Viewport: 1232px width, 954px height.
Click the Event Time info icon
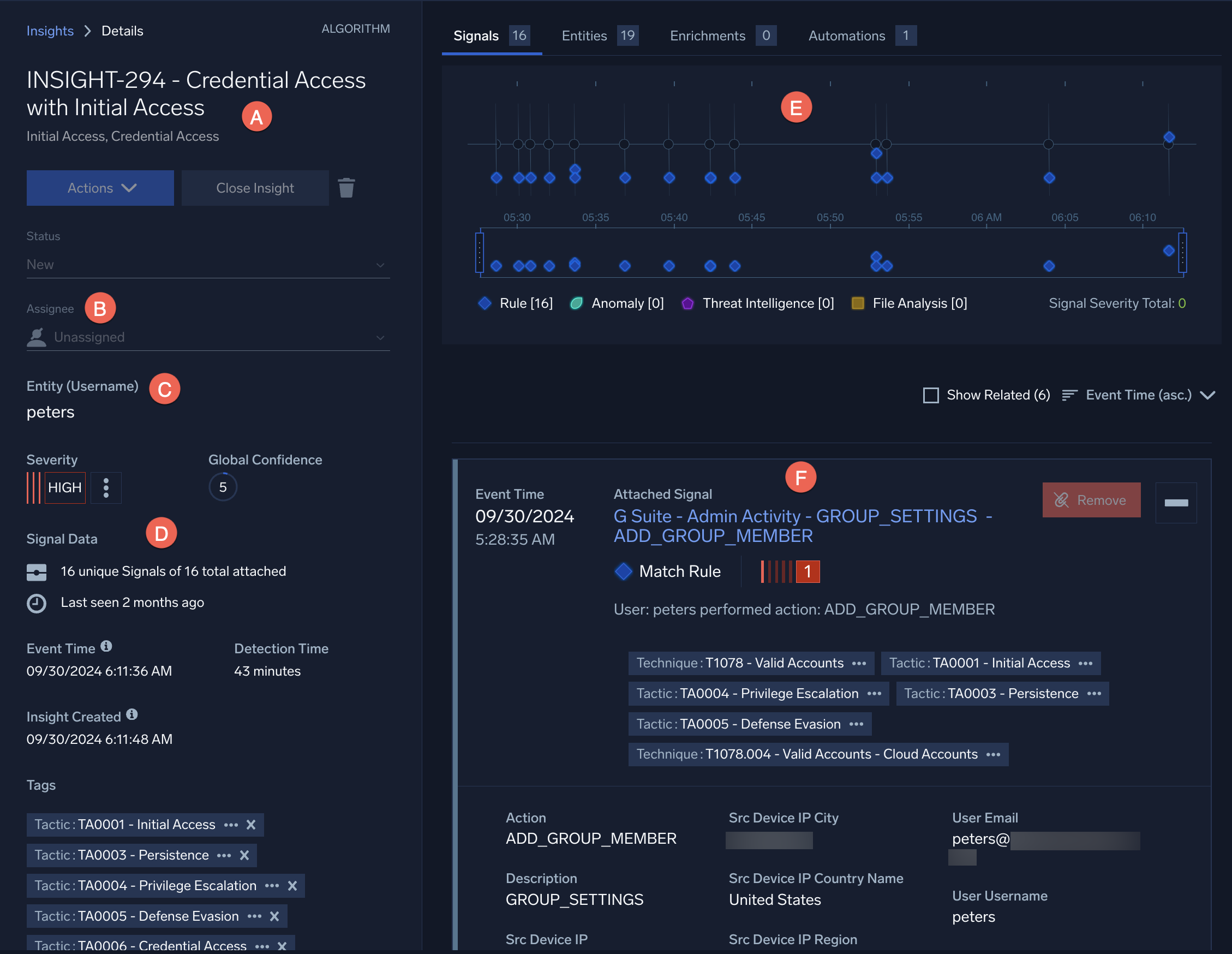(x=106, y=647)
